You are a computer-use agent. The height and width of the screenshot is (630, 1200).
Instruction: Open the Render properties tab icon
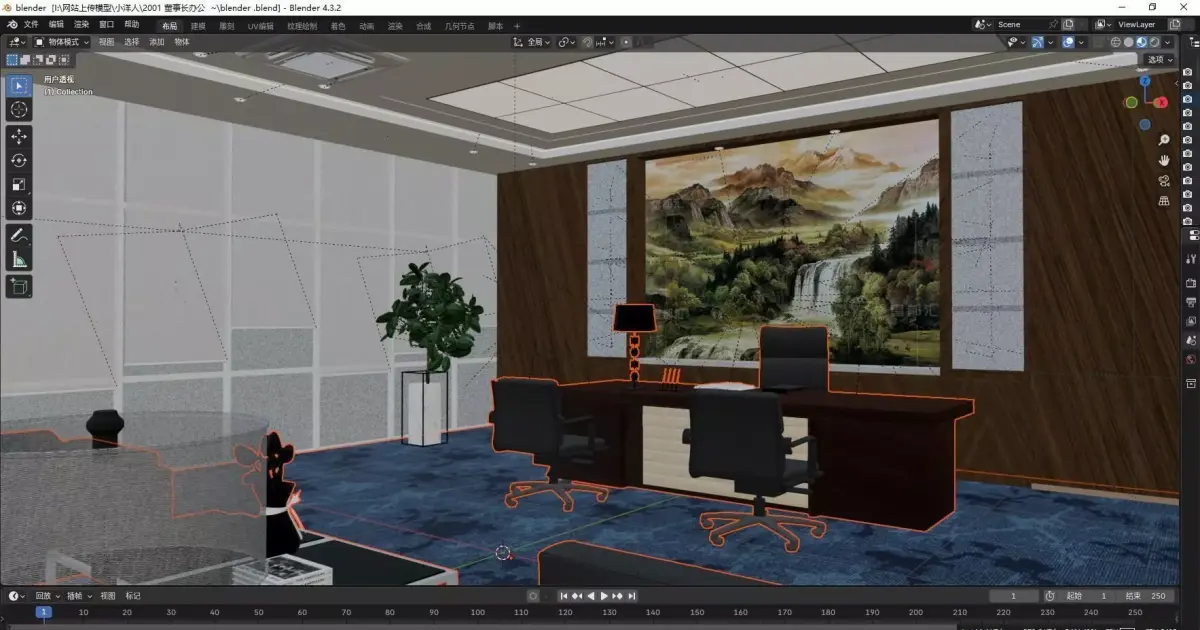pos(1191,284)
